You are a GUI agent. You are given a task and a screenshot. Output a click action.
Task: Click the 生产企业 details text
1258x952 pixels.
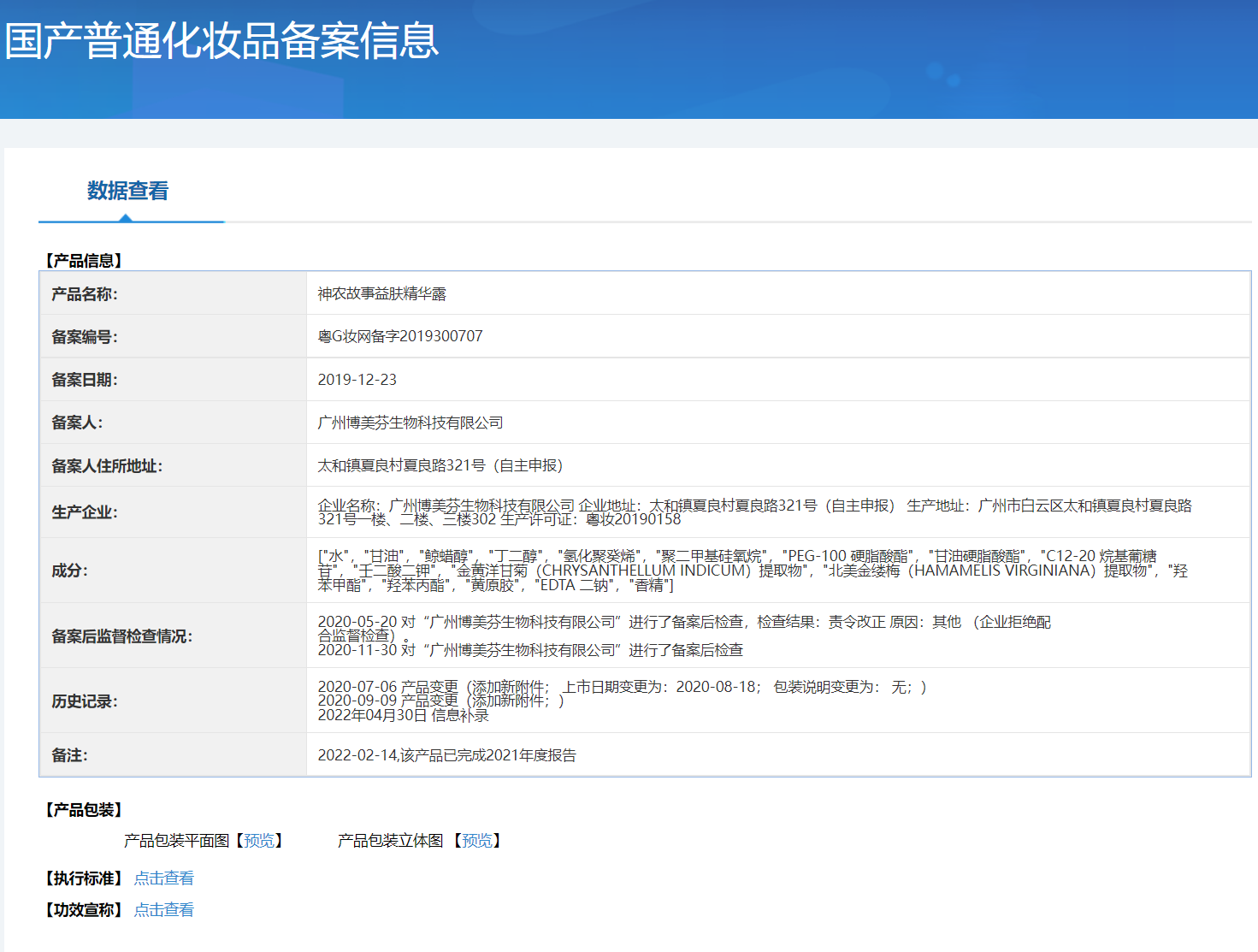[754, 512]
